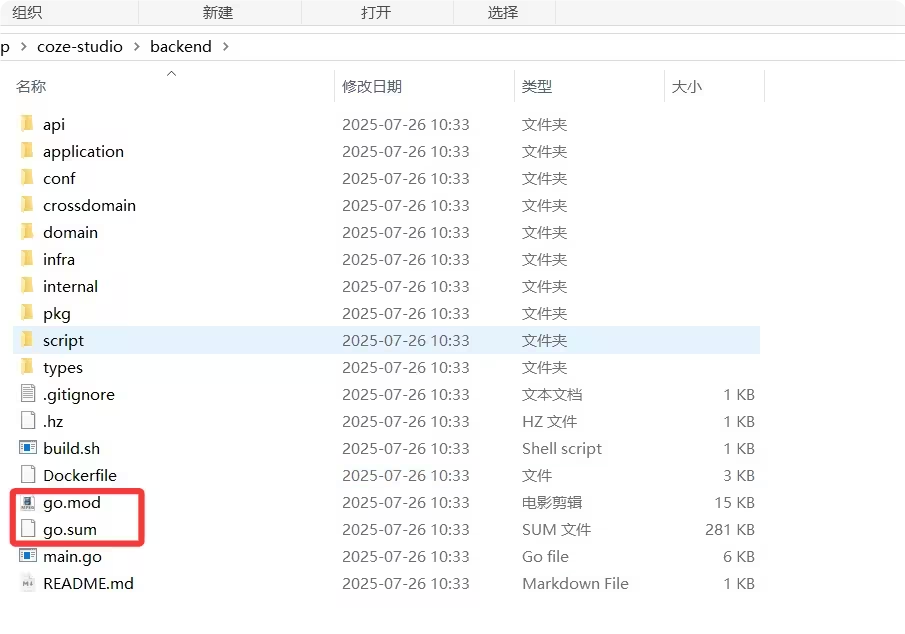
Task: Open the 新建 menu
Action: coord(217,11)
